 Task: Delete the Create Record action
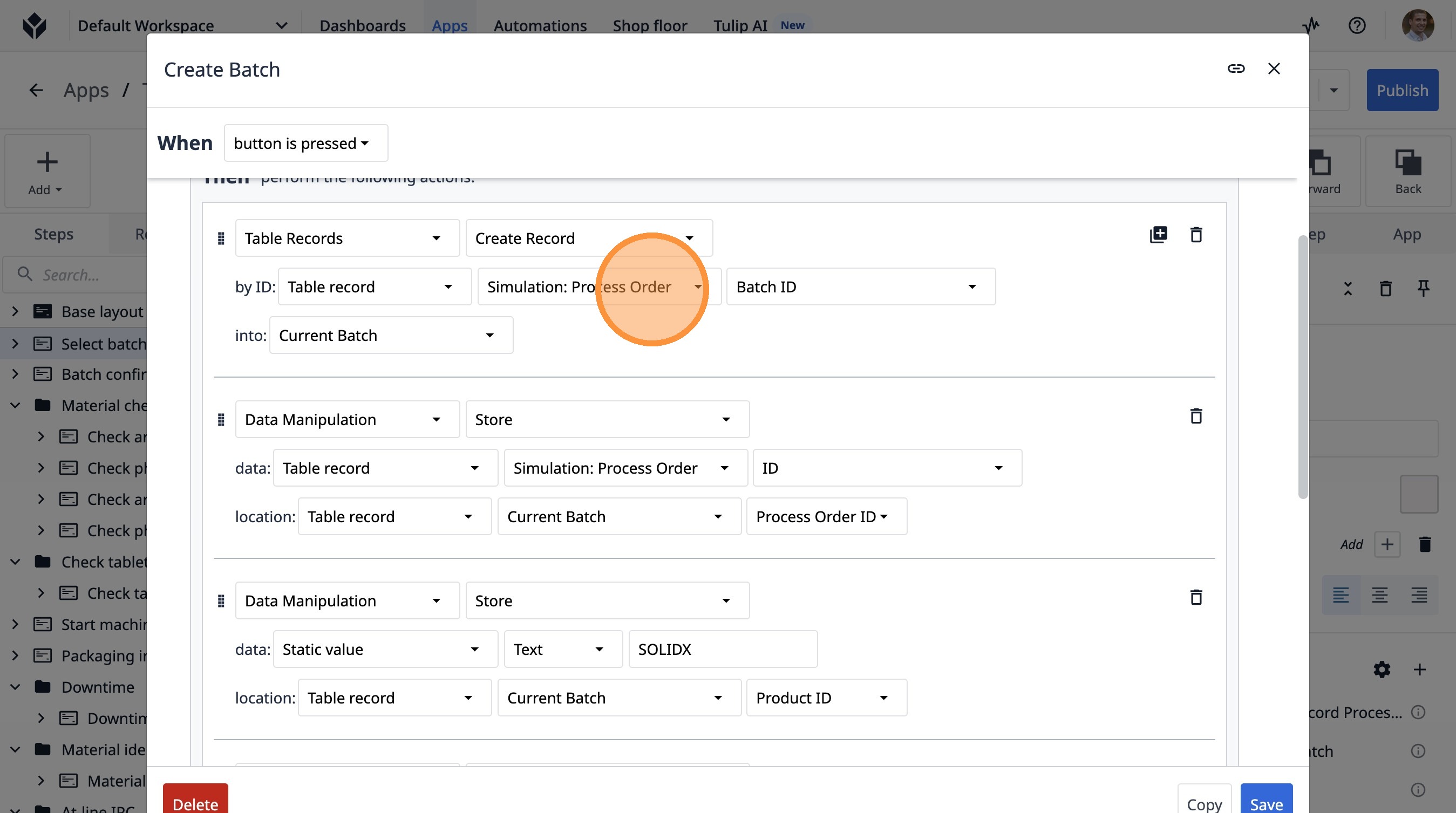[1196, 235]
